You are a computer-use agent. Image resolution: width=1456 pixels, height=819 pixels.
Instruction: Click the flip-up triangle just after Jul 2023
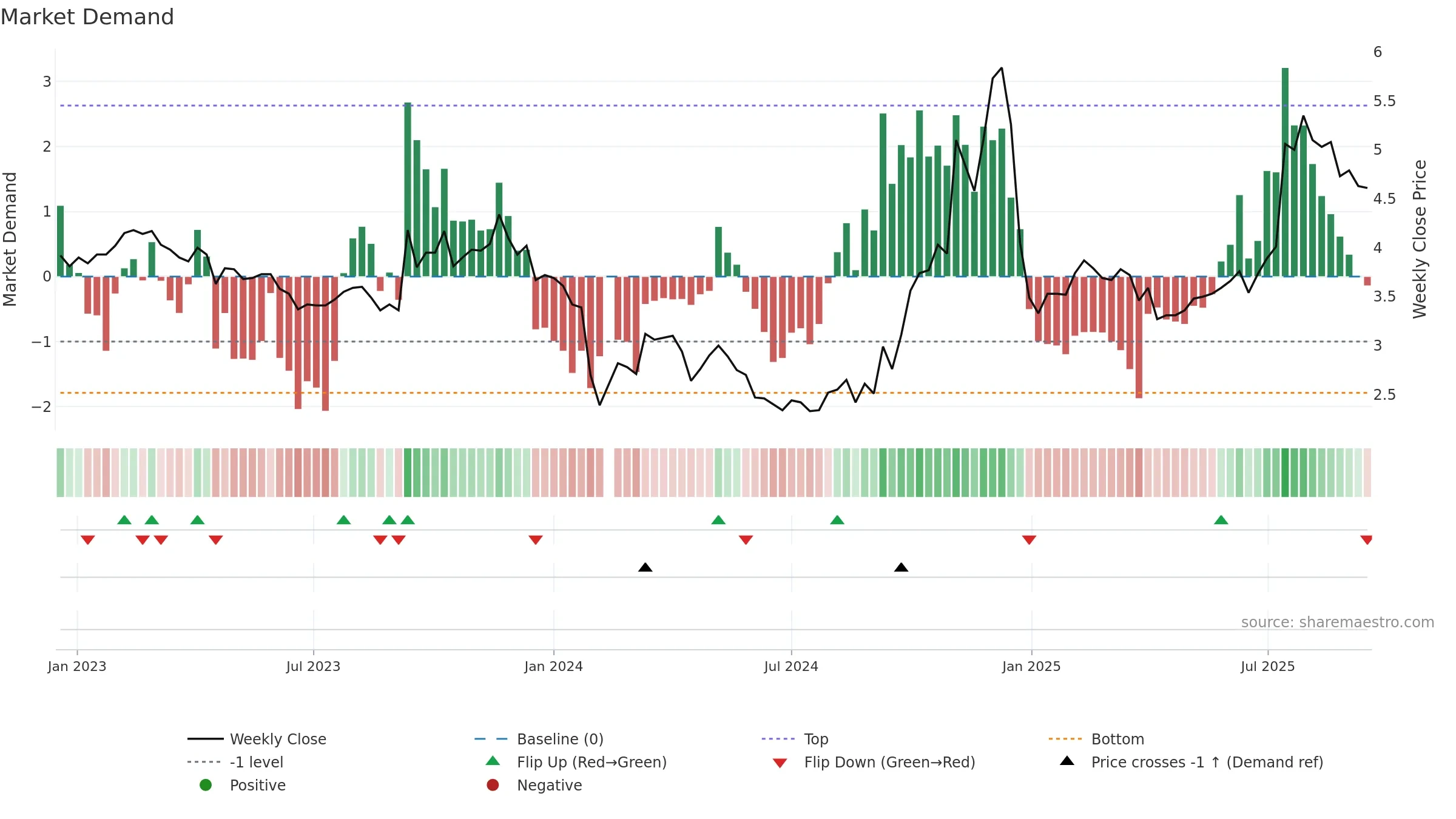coord(343,520)
